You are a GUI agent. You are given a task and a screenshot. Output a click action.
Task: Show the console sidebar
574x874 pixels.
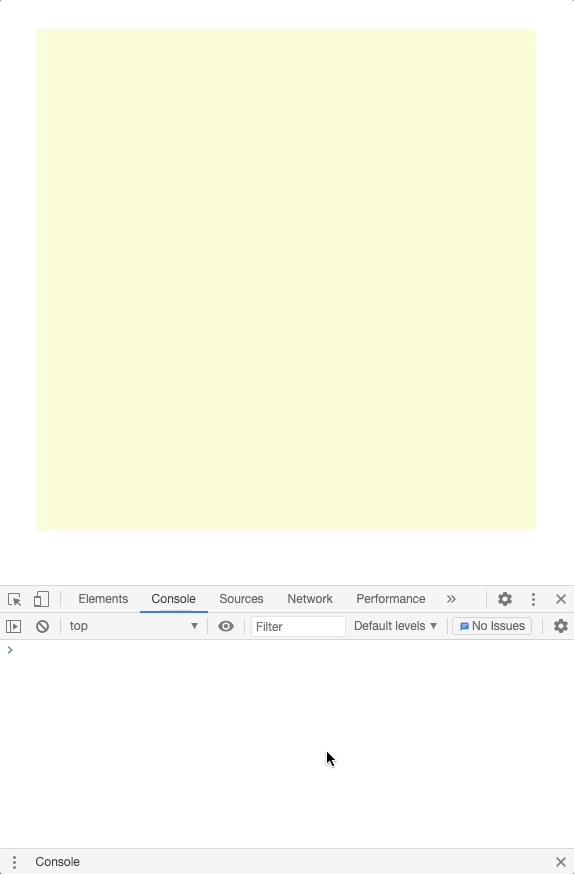pyautogui.click(x=13, y=627)
